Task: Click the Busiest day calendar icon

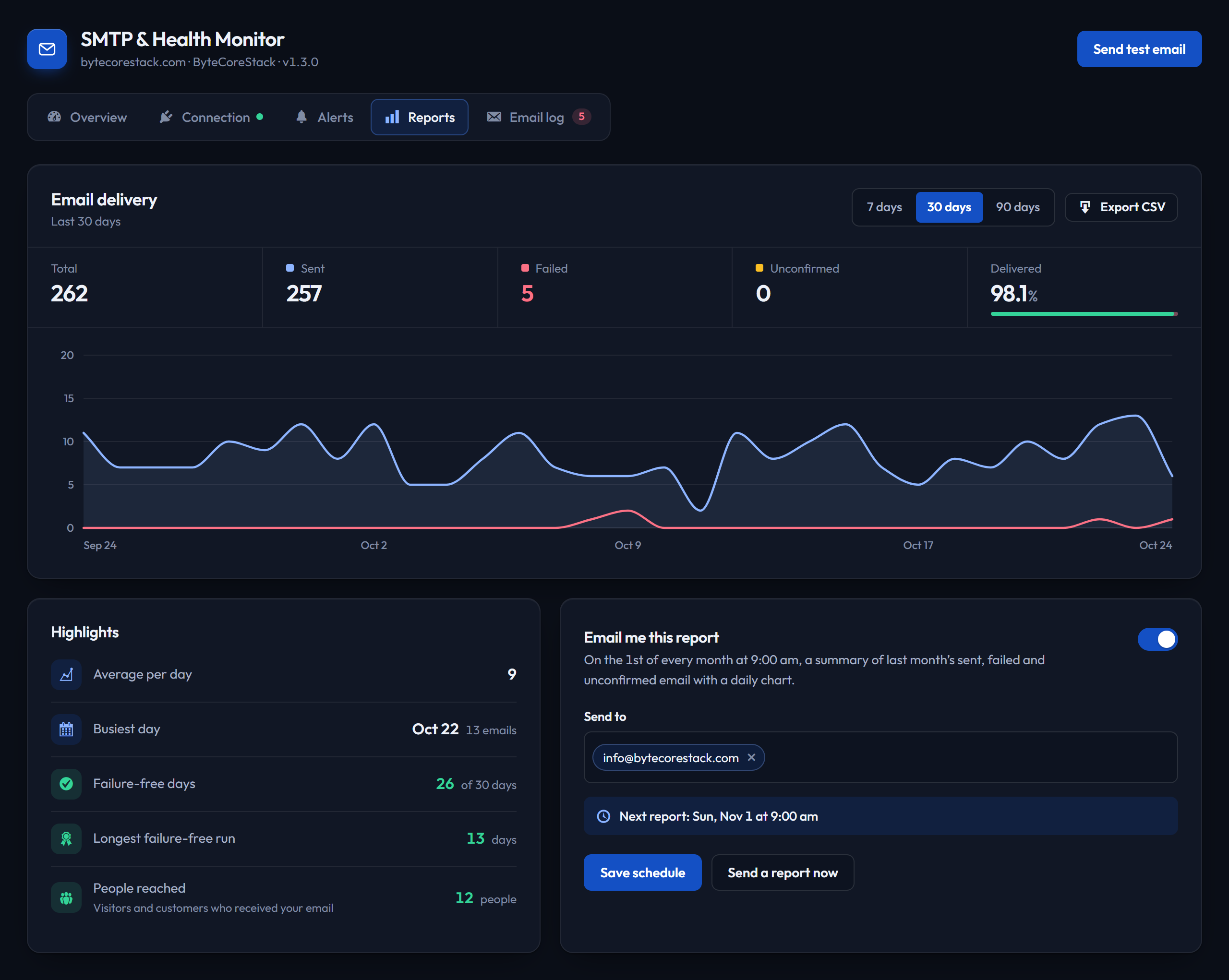Action: point(66,729)
